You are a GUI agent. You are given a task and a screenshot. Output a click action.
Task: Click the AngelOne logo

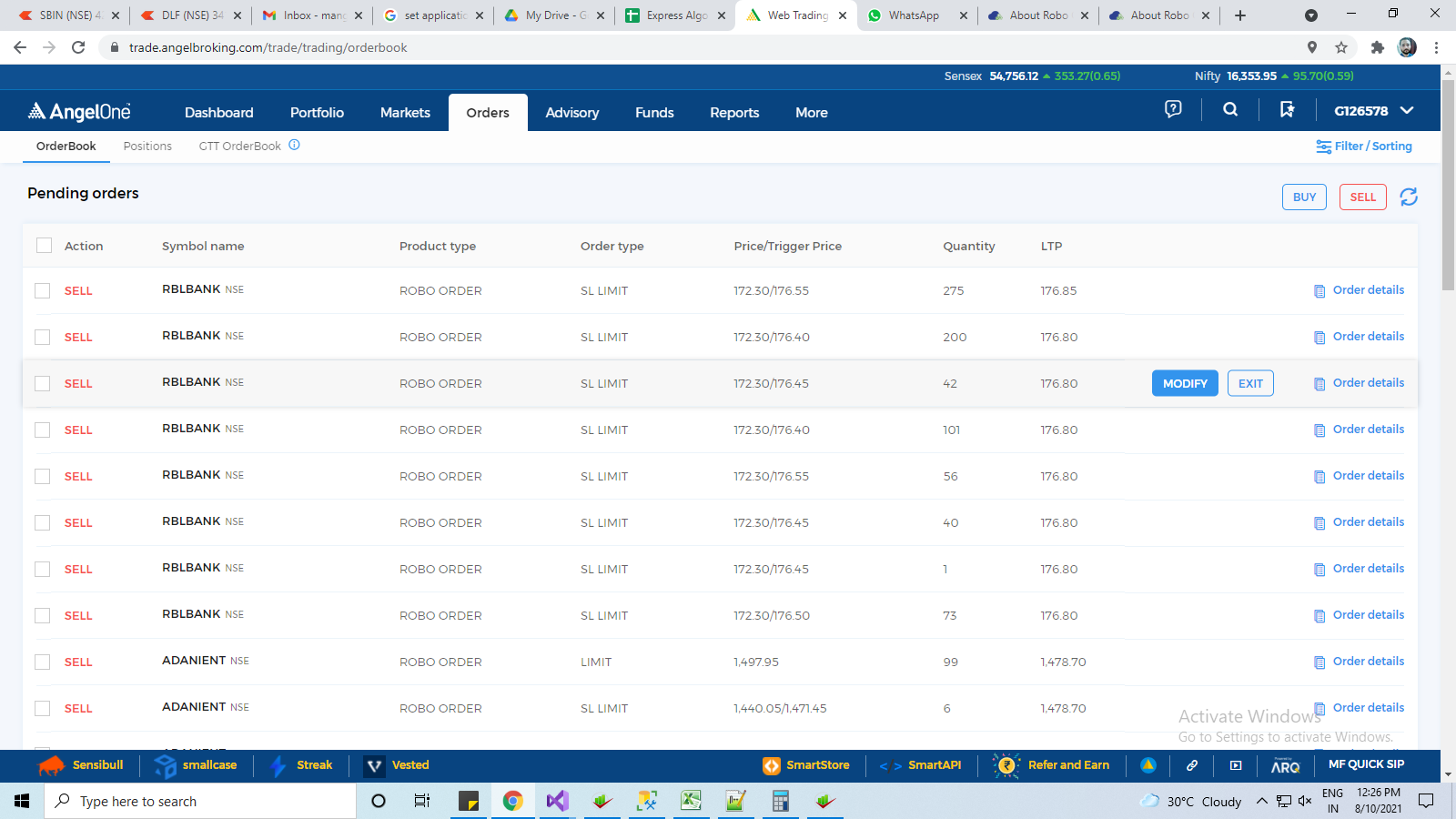point(79,111)
